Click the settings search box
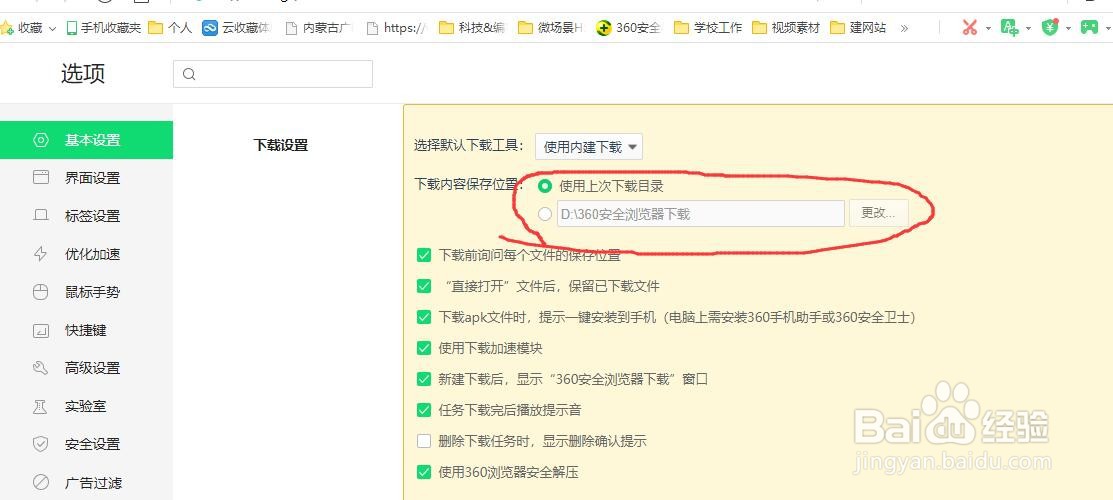Screen dimensions: 1113x500 click(x=273, y=74)
